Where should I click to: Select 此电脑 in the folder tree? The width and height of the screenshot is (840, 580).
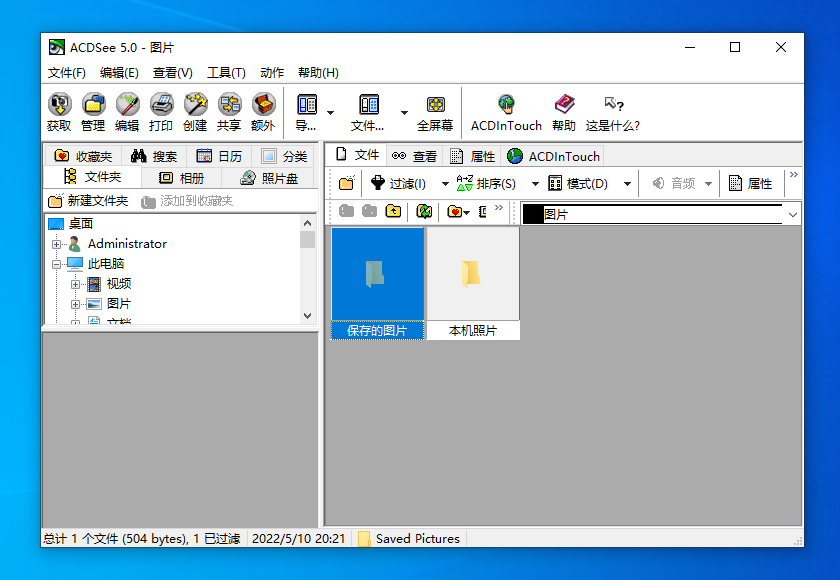106,263
